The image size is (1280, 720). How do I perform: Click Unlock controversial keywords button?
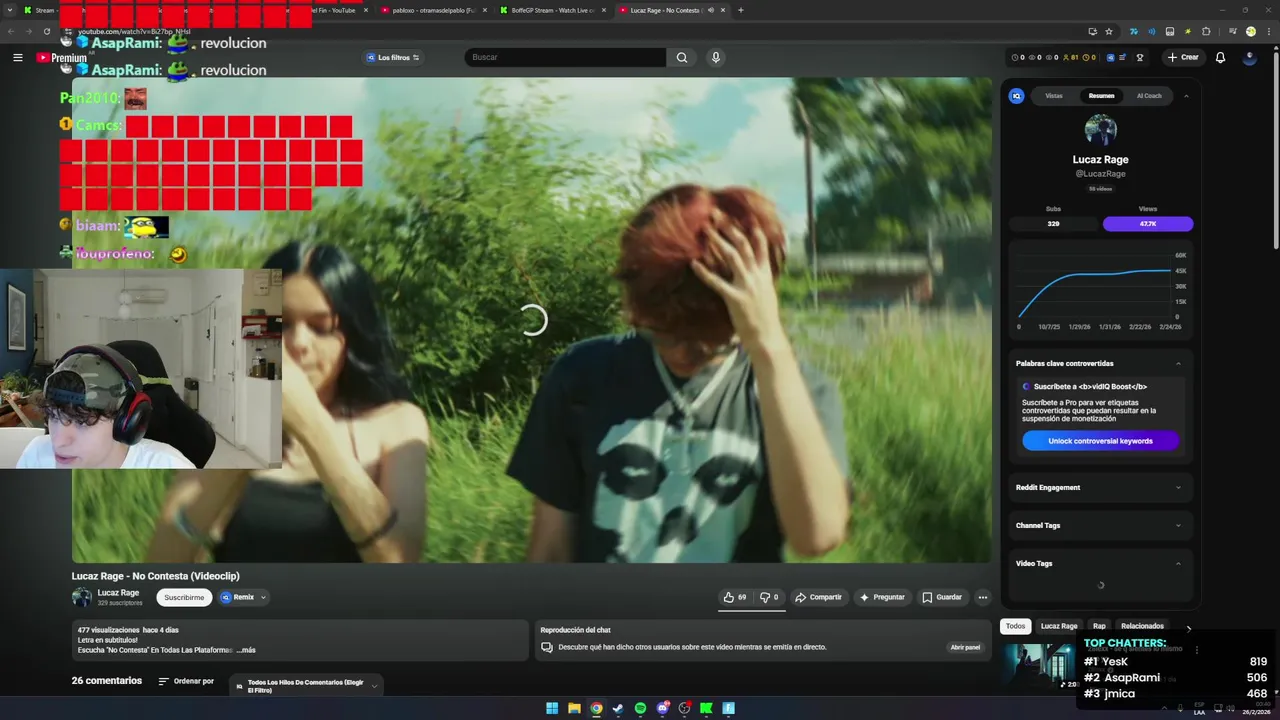tap(1100, 441)
